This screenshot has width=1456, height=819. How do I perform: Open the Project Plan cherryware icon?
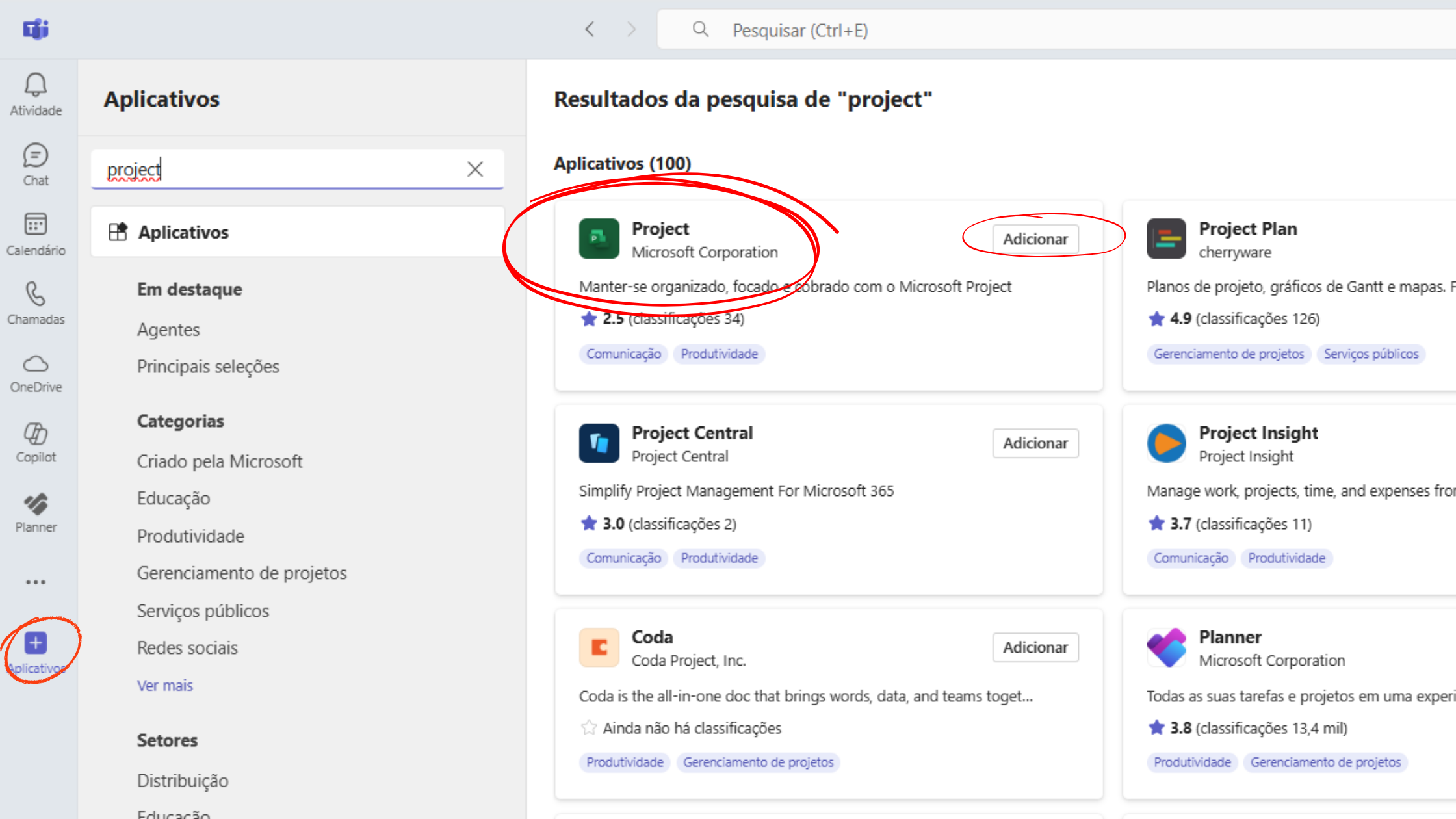coord(1166,239)
